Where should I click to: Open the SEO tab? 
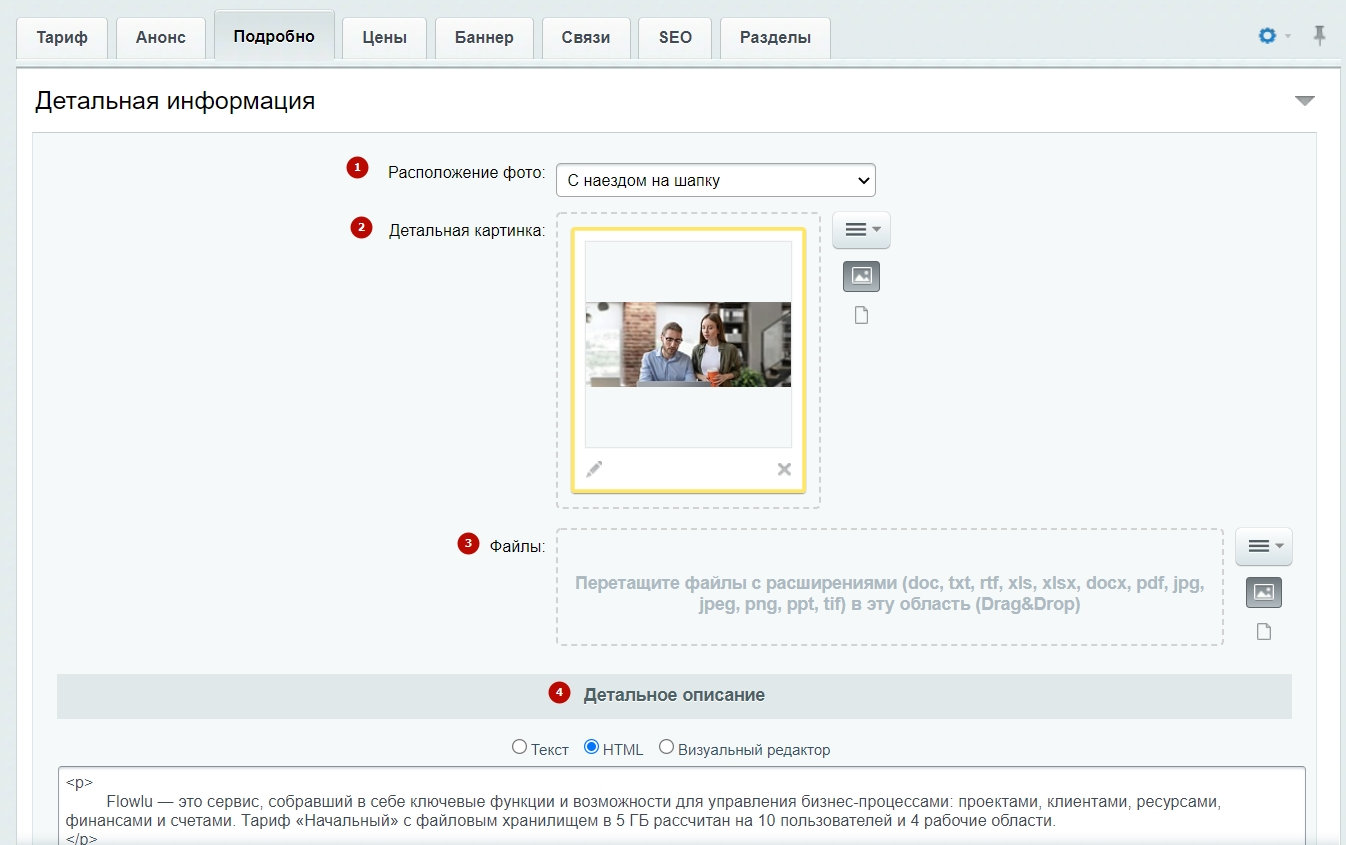tap(675, 38)
